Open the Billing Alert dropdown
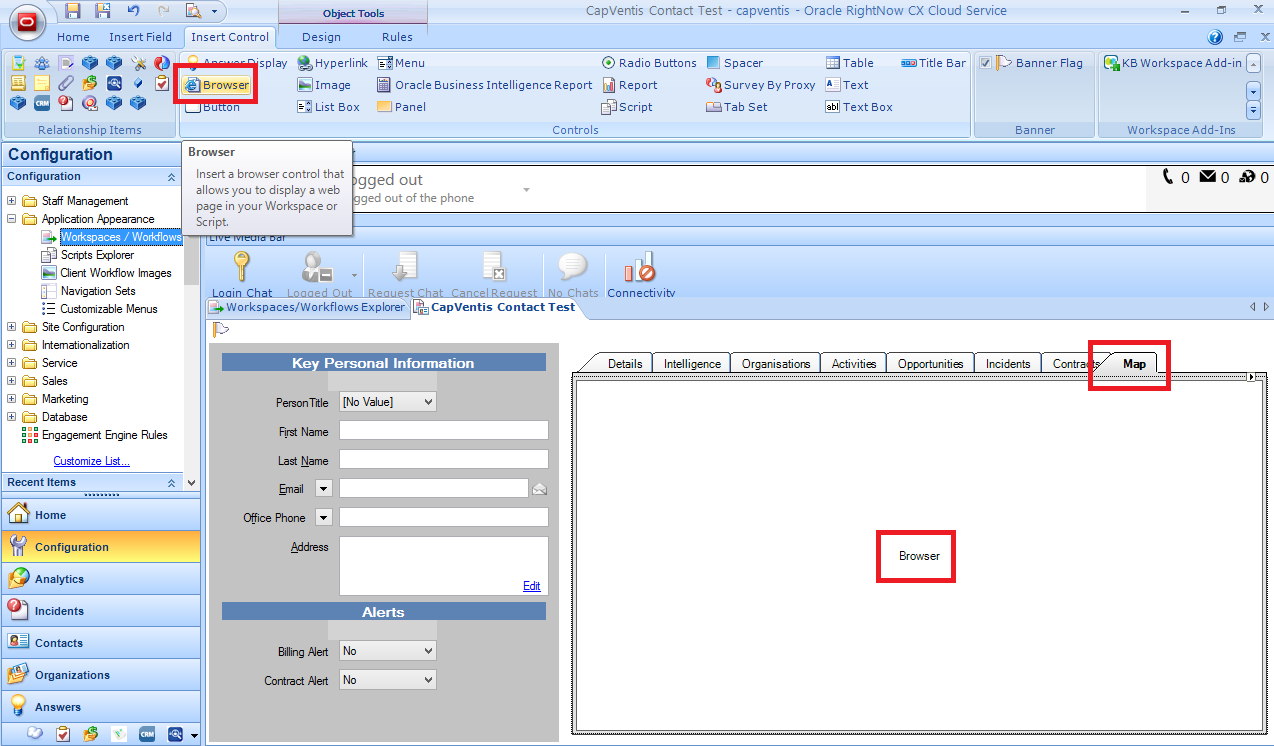The height and width of the screenshot is (746, 1274). [388, 651]
